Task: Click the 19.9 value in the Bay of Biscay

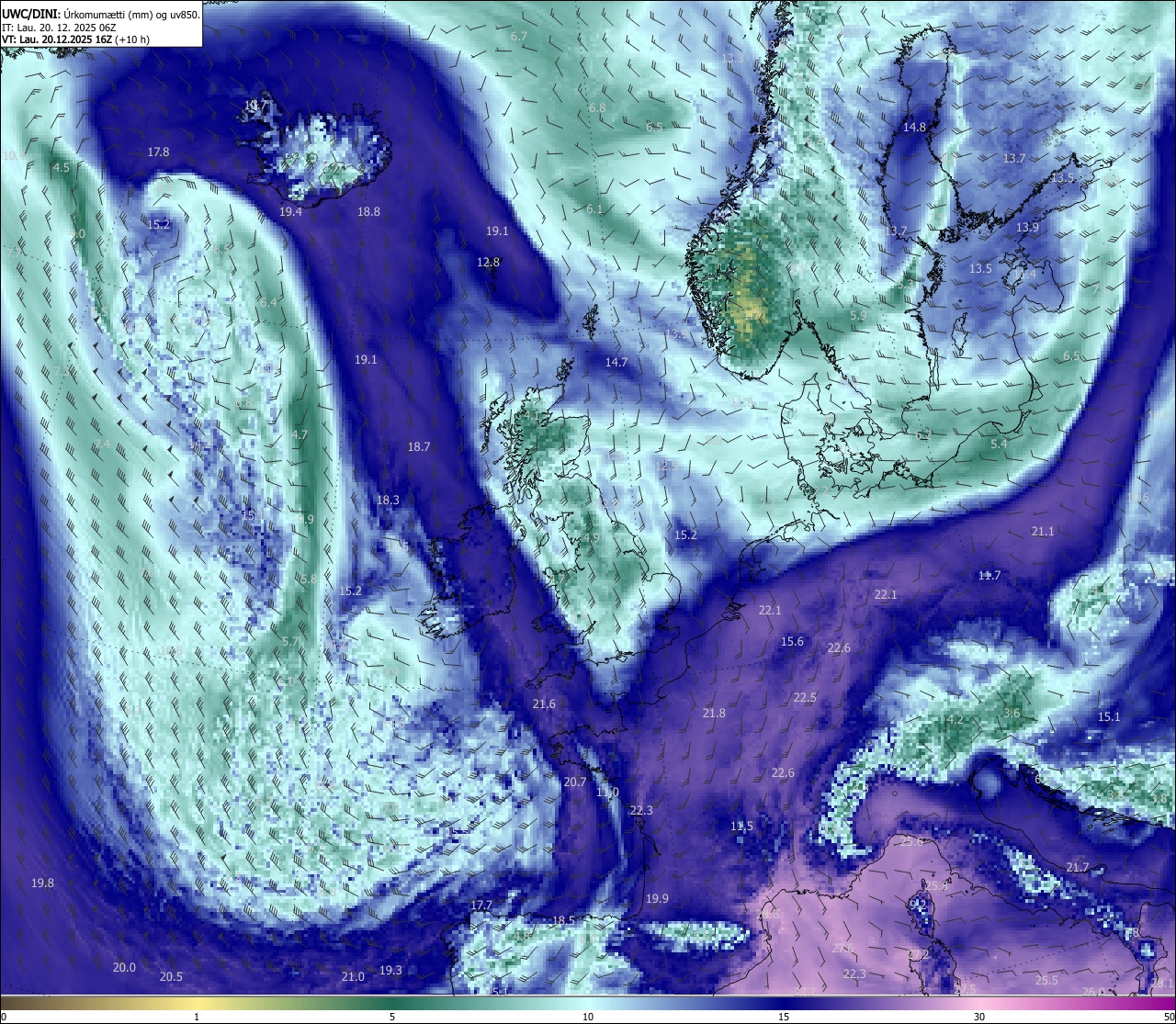Action: click(x=657, y=898)
